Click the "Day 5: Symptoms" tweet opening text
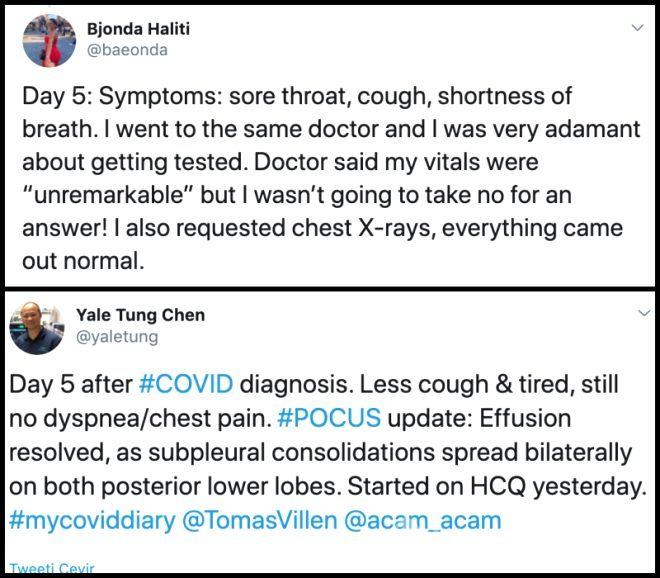Screen dimensions: 660x578 (x=112, y=100)
